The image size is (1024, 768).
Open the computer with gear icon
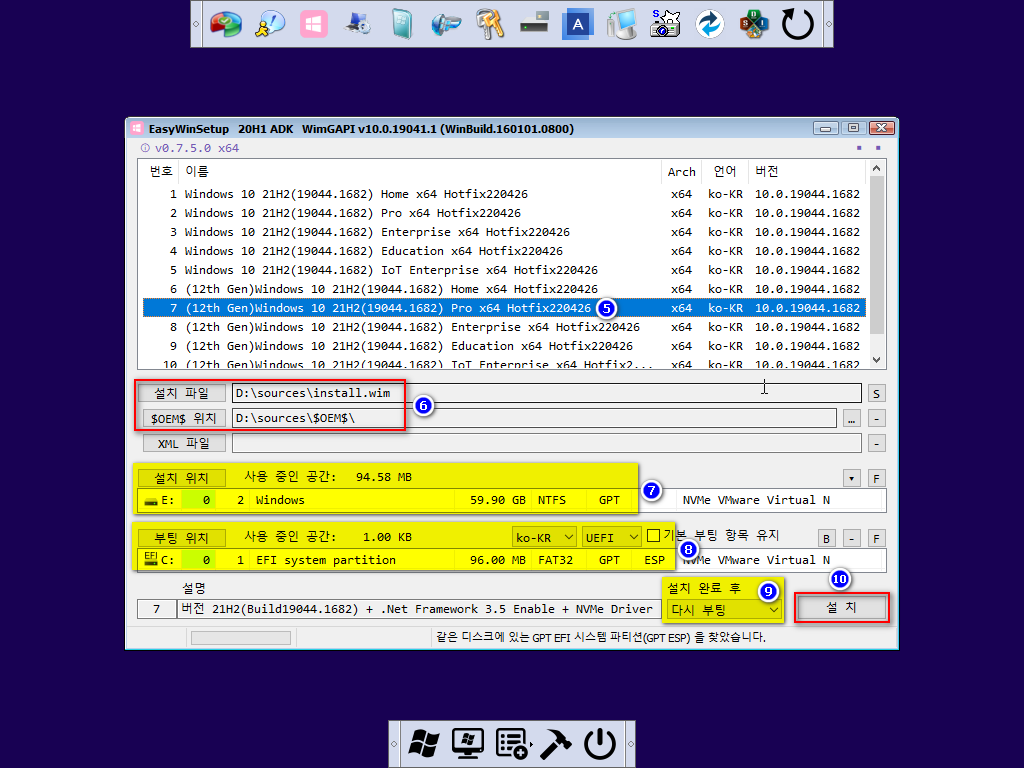point(358,24)
